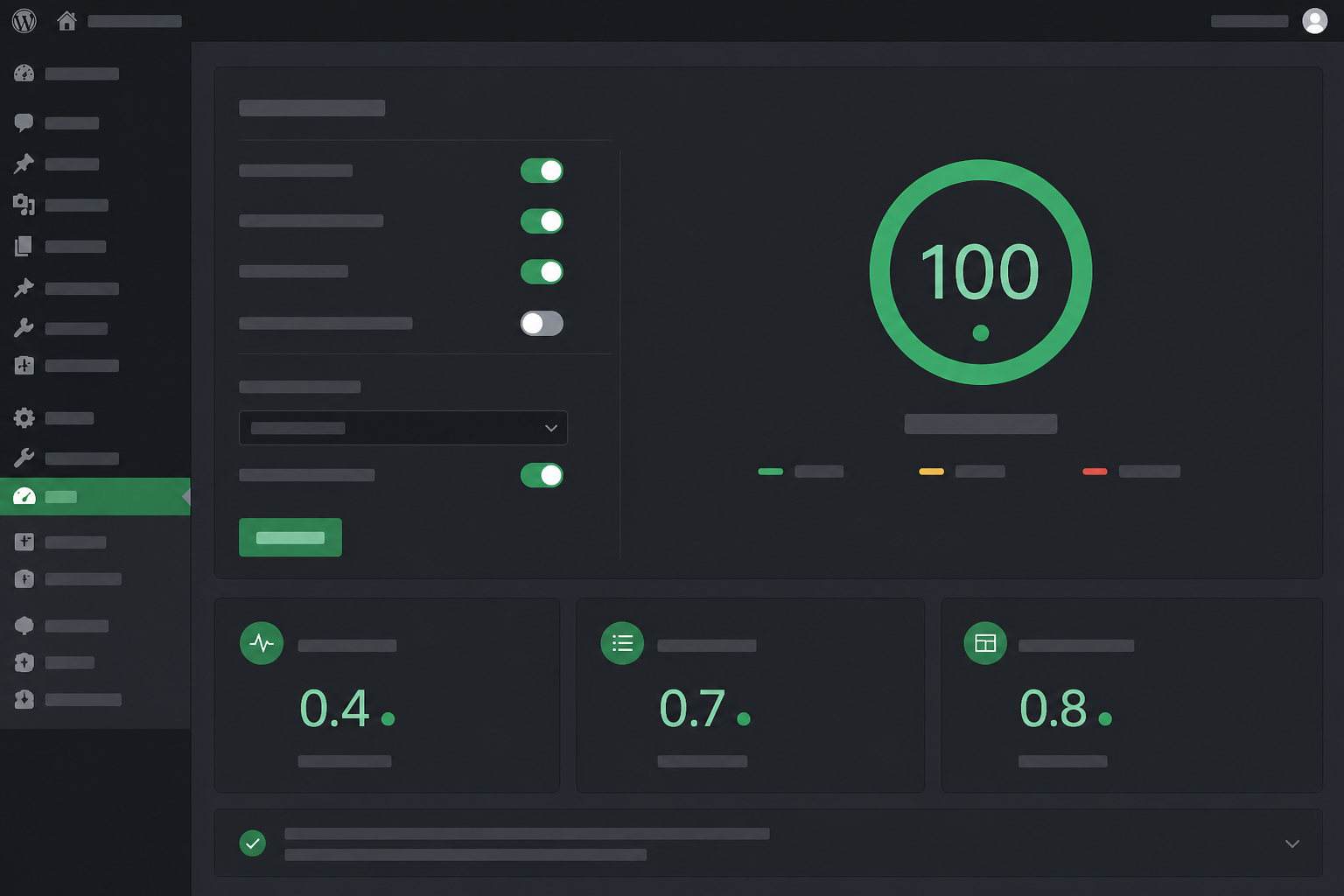Click the wrench icon beneath the settings gear
The image size is (1344, 896).
point(24,458)
